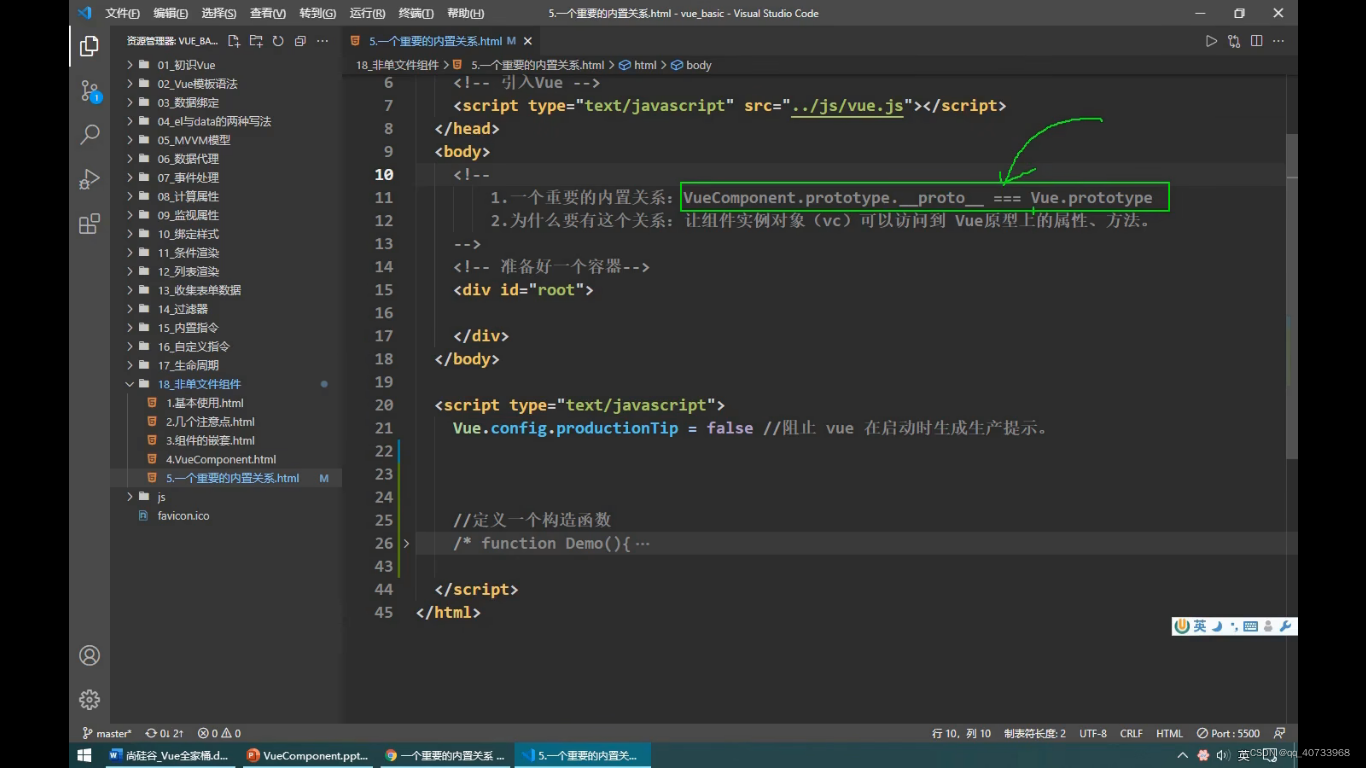This screenshot has width=1366, height=768.
Task: Open the Accounts menu icon
Action: 89,655
